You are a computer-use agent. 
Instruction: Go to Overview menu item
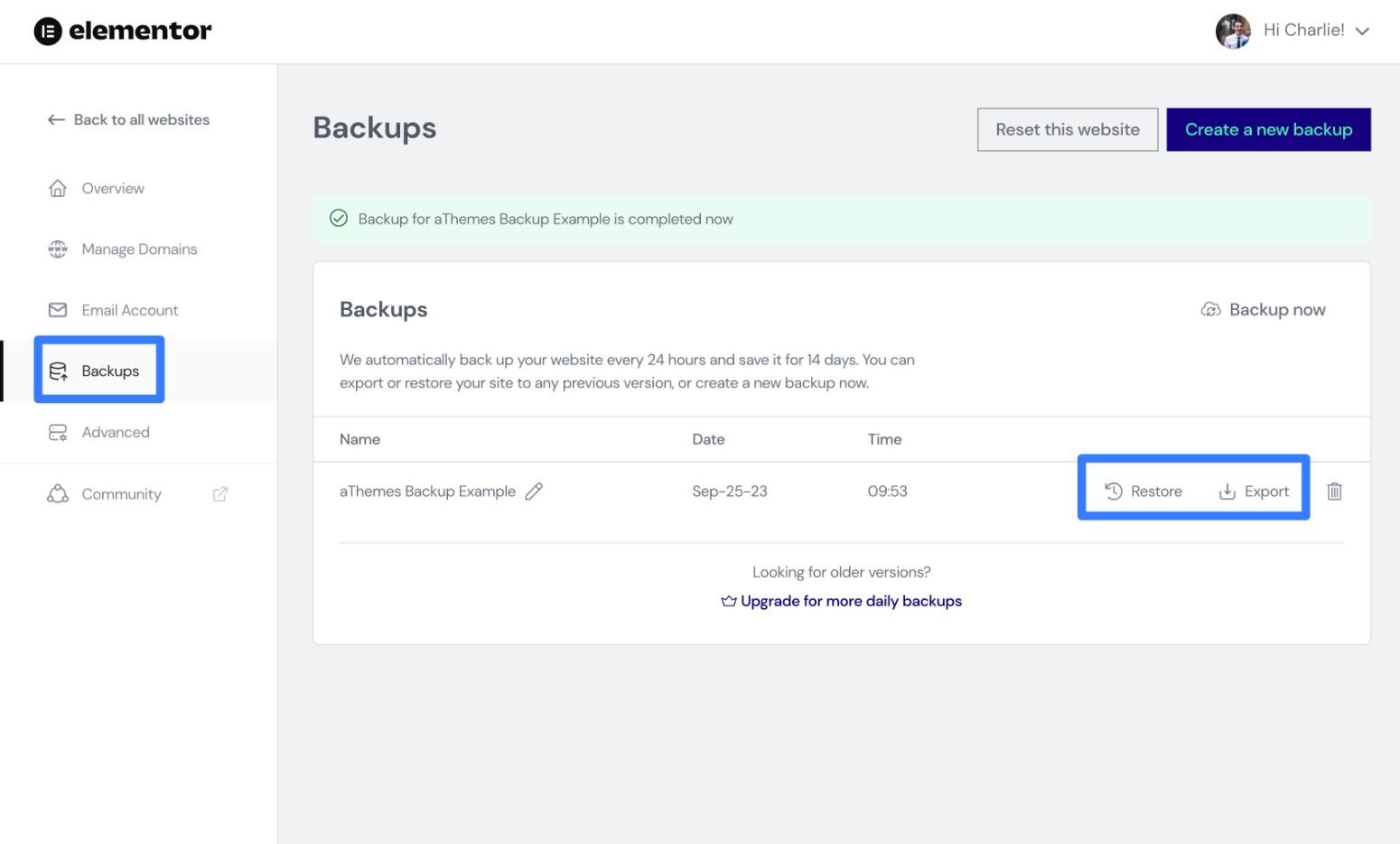coord(113,188)
